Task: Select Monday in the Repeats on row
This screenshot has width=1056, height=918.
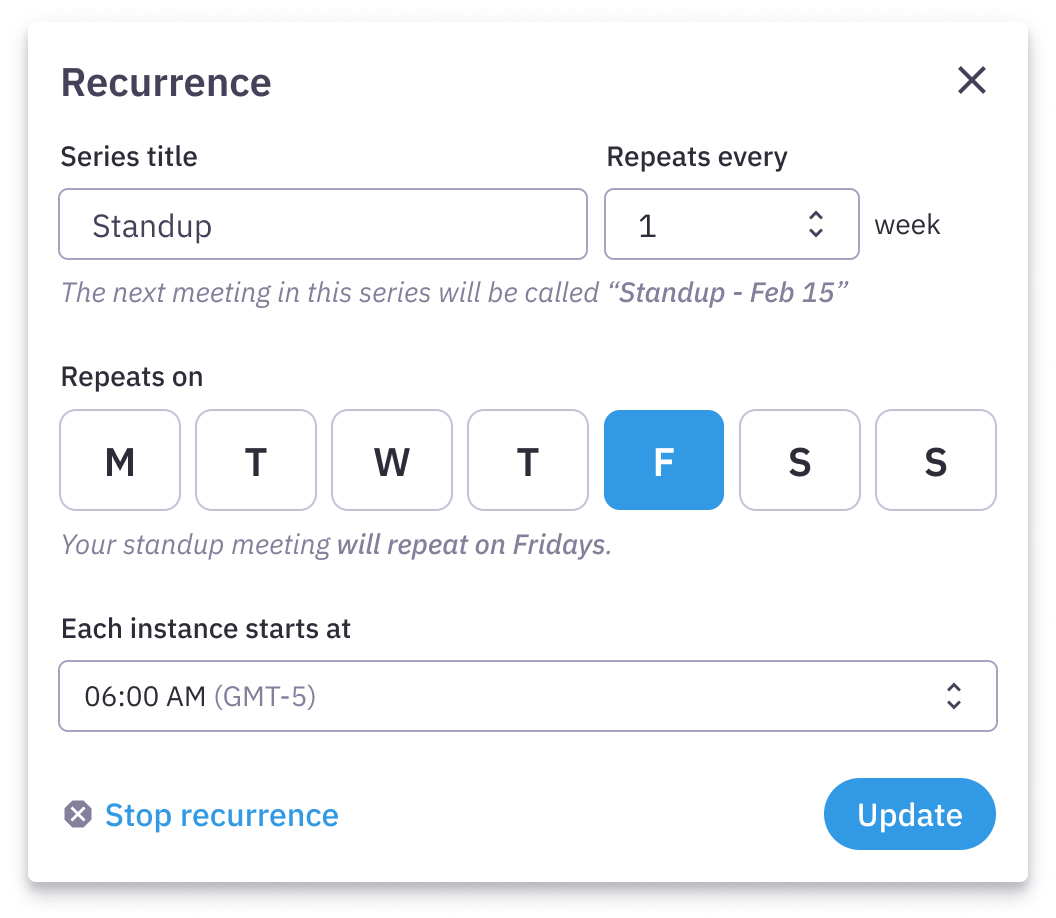Action: point(120,460)
